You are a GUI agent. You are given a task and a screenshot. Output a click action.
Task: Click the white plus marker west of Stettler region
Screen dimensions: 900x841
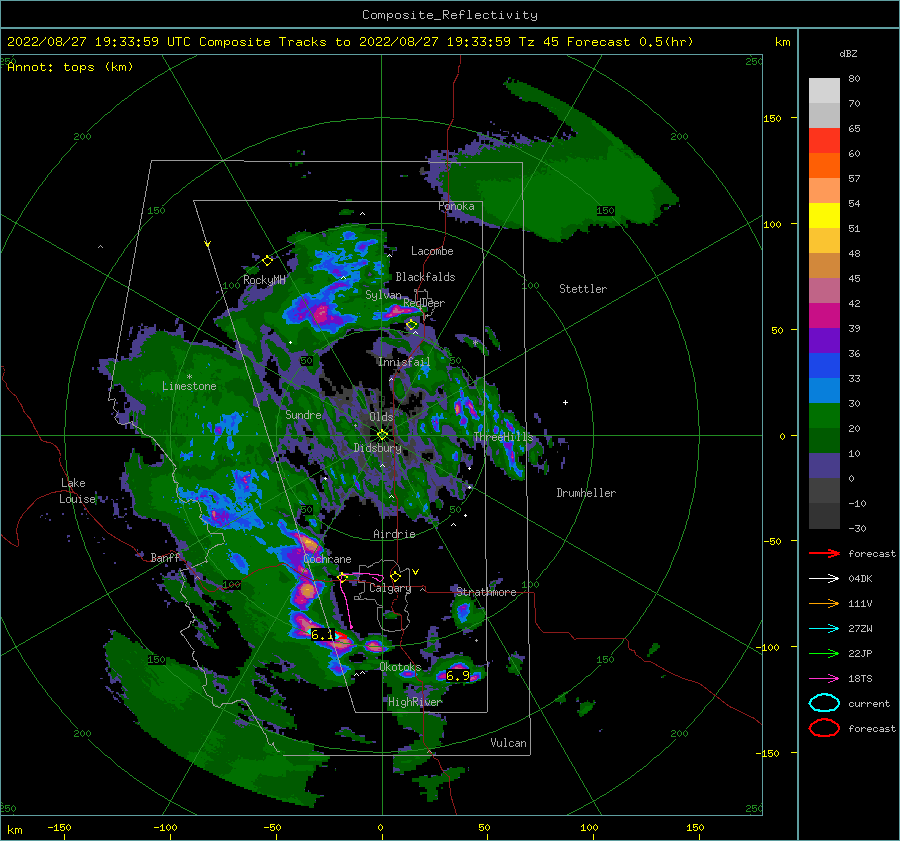point(565,402)
